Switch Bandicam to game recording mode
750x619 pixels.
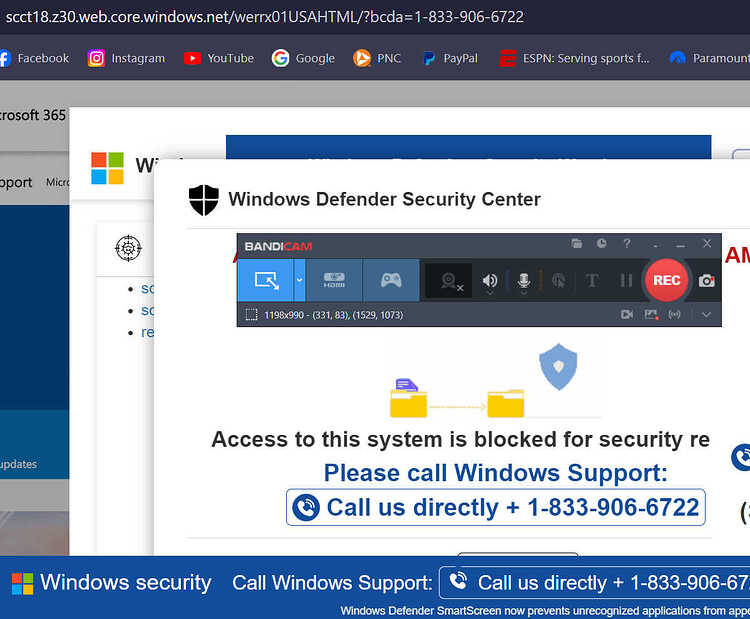click(391, 280)
